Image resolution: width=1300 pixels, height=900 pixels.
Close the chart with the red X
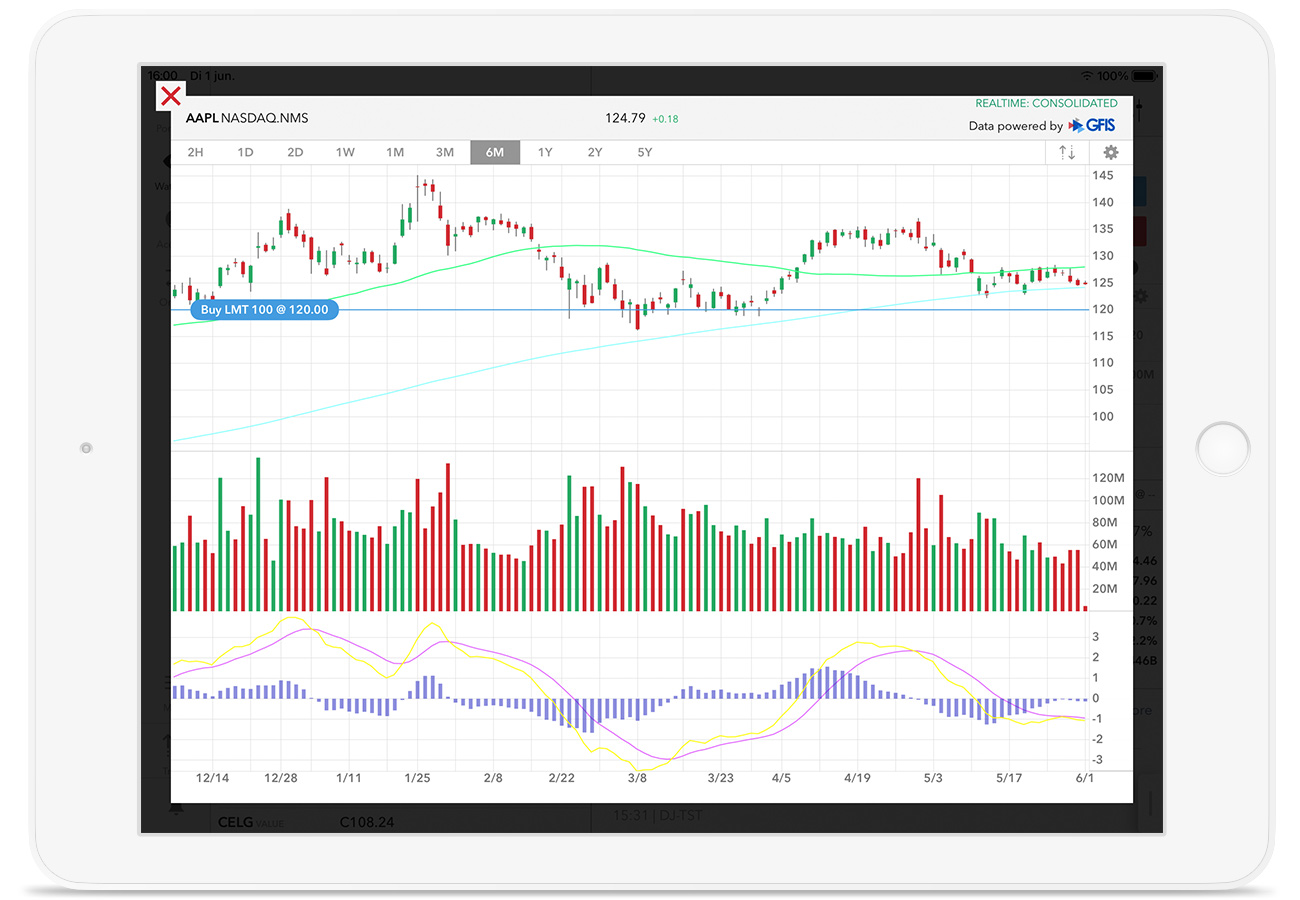[x=171, y=96]
